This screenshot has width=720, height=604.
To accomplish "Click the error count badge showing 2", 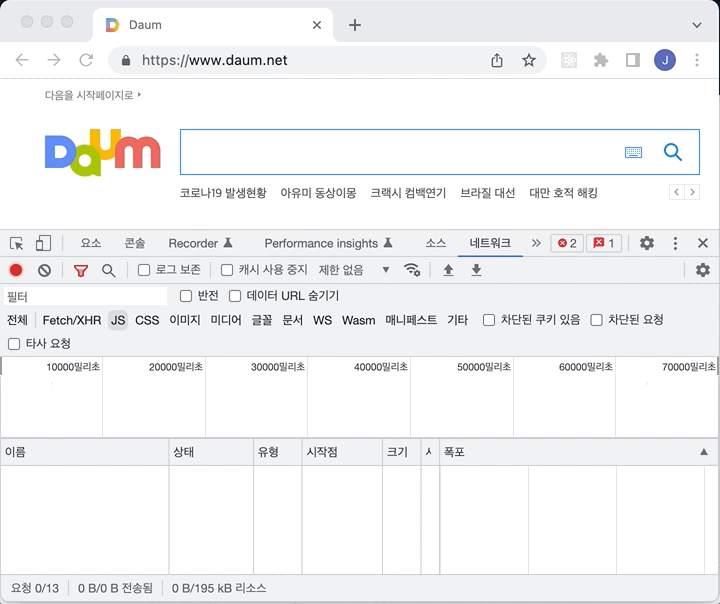I will click(567, 243).
